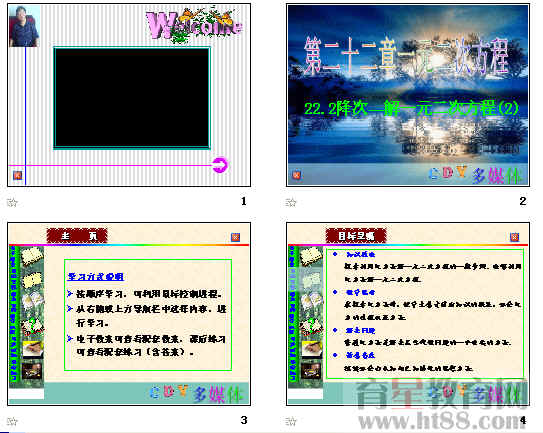Click the animation star under slide 4
Viewport: 543px width, 433px height.
(291, 422)
